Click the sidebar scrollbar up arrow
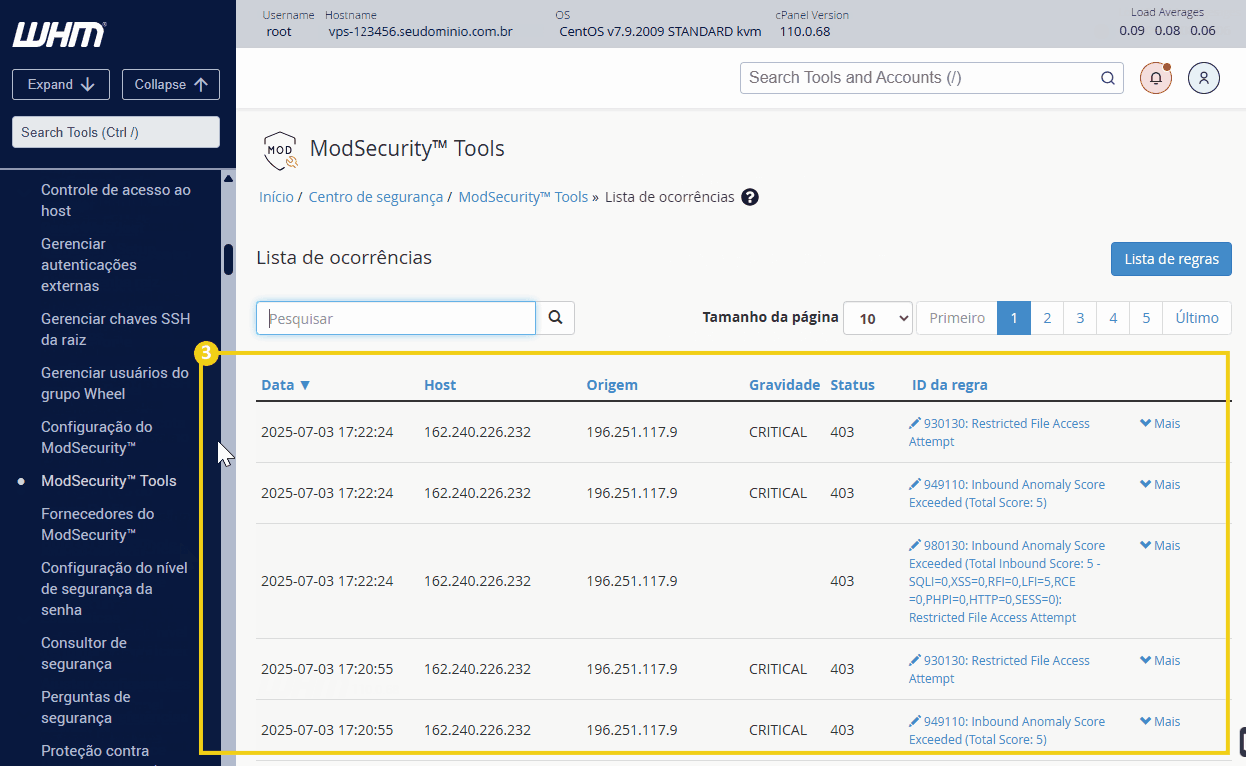The image size is (1246, 766). pyautogui.click(x=228, y=179)
